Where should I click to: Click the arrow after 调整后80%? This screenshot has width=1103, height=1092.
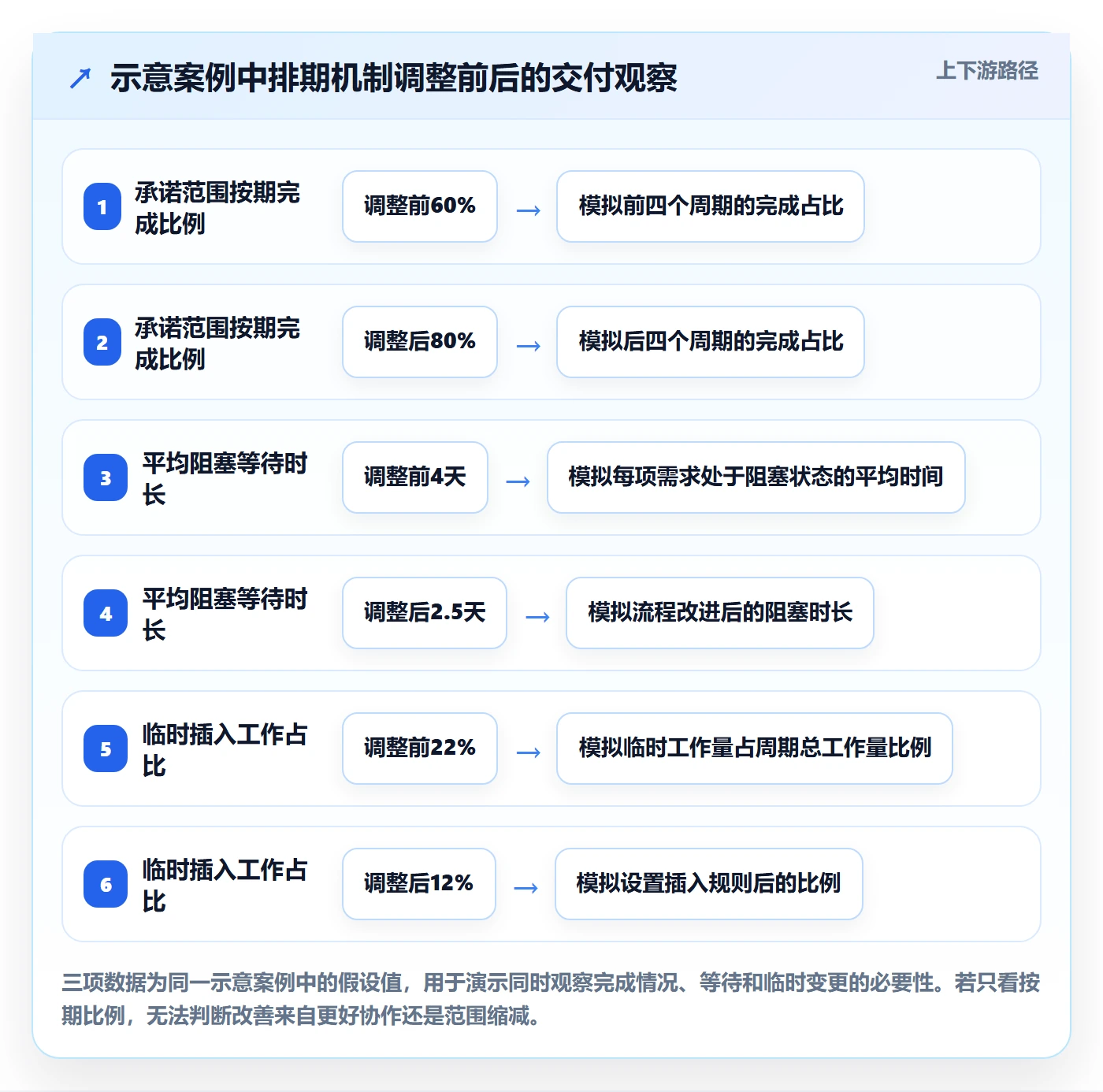[528, 346]
